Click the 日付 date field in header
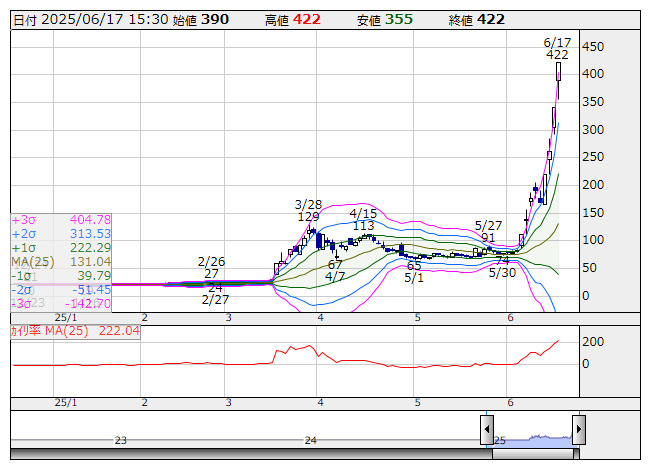653x470 pixels. 90,19
